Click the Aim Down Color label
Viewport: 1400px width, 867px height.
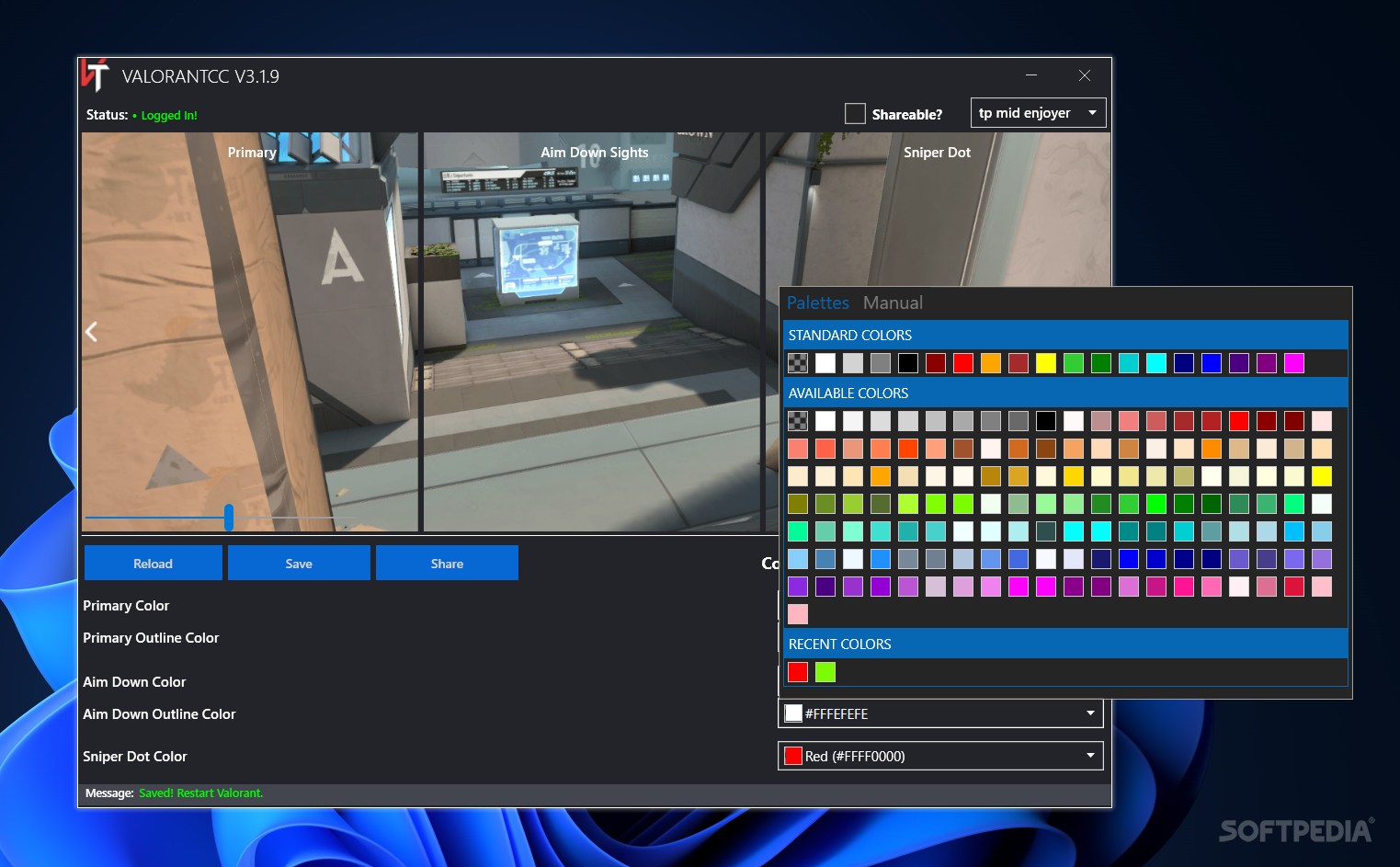click(134, 682)
